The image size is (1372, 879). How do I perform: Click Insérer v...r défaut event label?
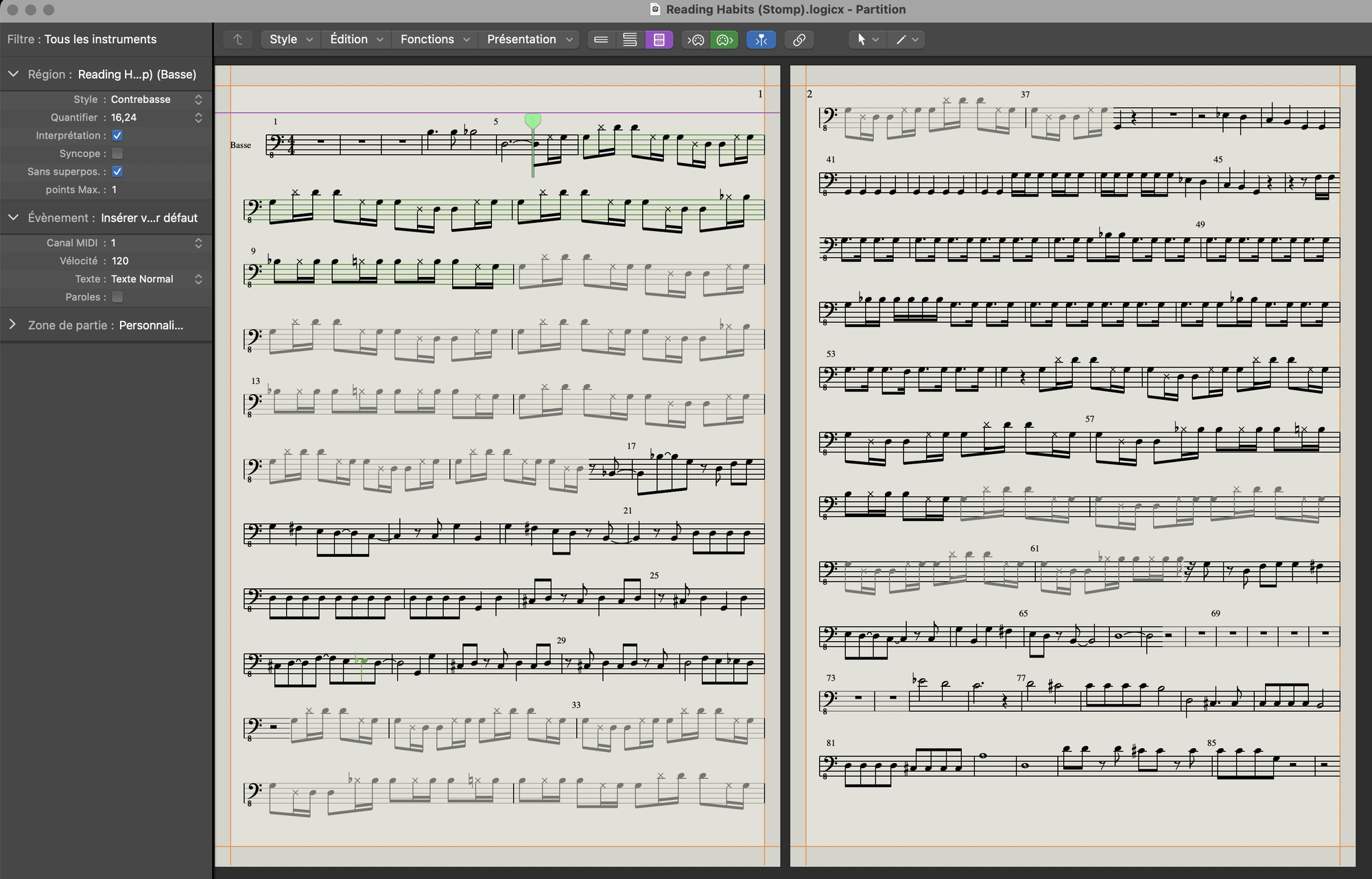tap(149, 217)
